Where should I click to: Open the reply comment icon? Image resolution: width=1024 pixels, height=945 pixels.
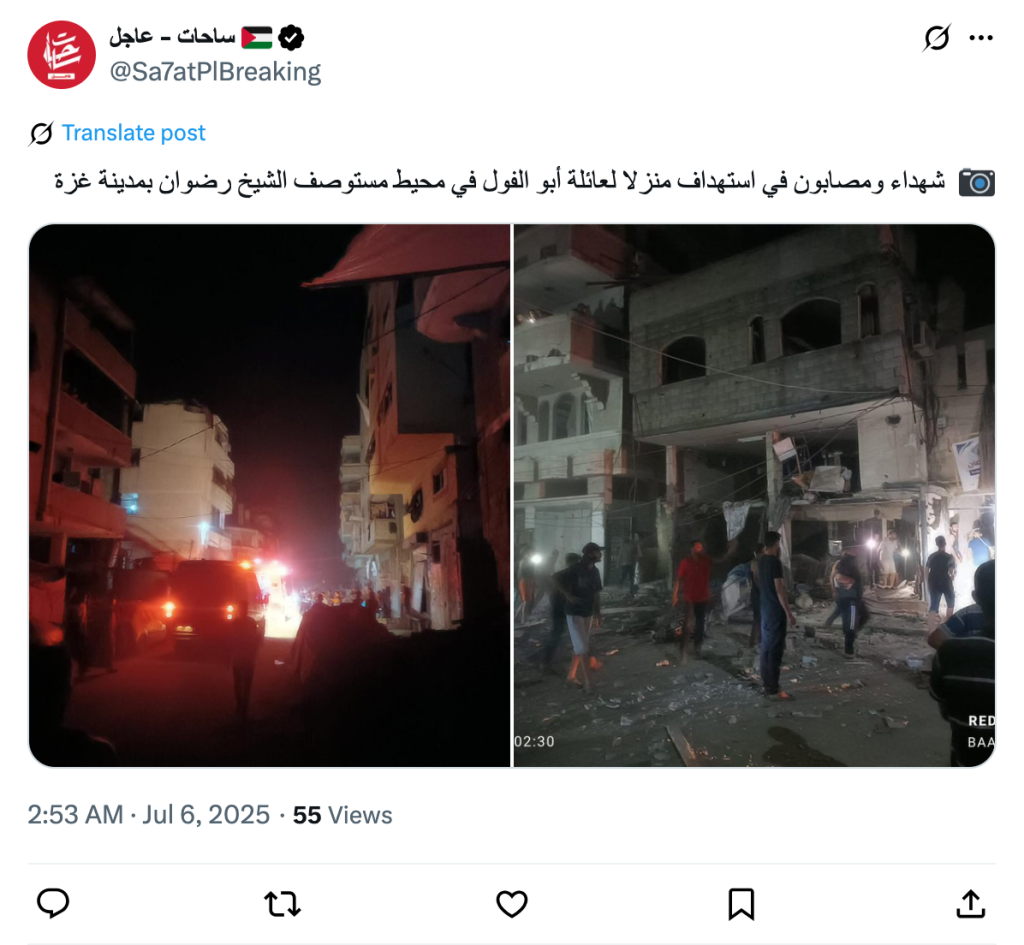tap(53, 904)
